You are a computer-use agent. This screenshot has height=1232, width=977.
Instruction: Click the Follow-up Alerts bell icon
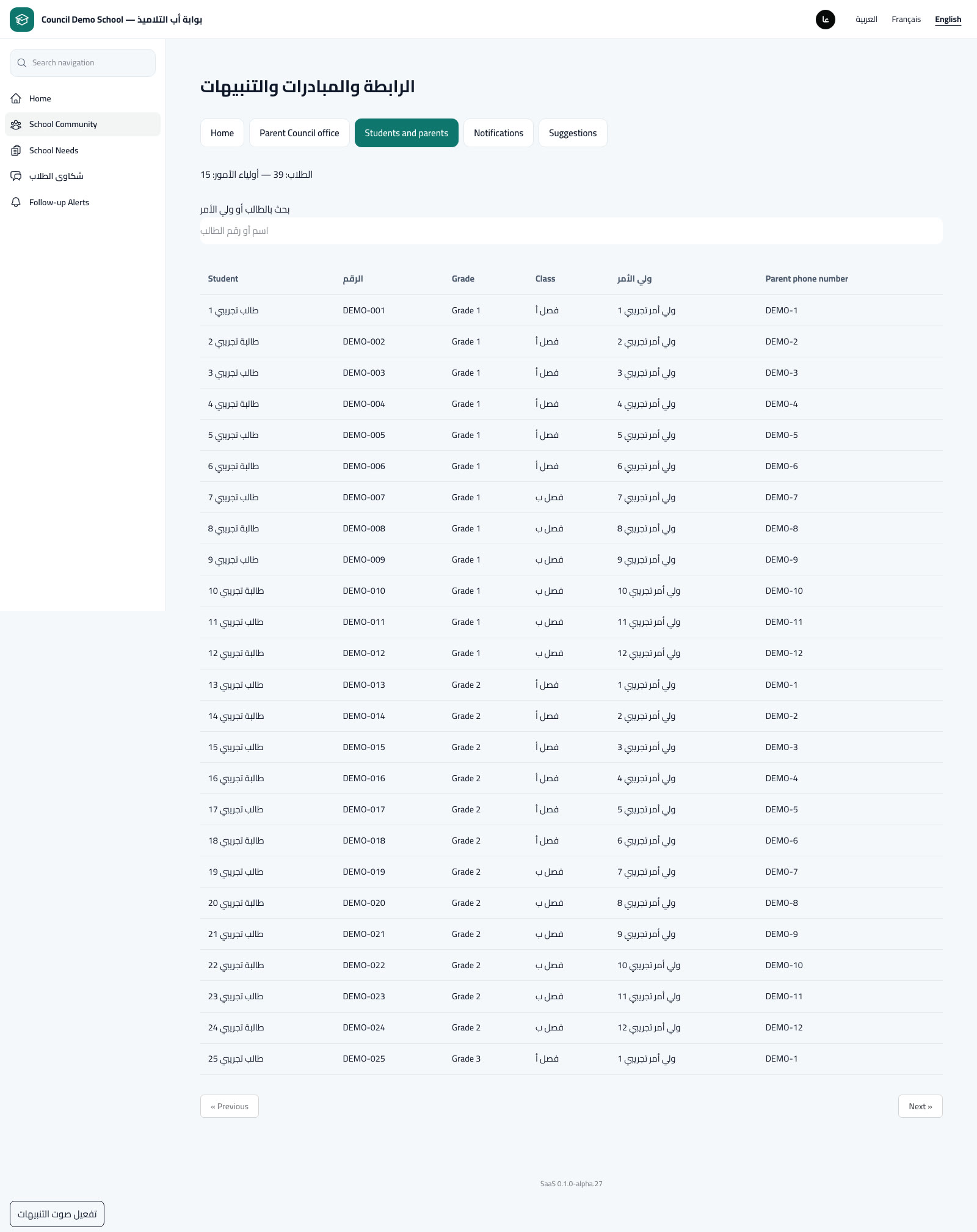pos(16,202)
